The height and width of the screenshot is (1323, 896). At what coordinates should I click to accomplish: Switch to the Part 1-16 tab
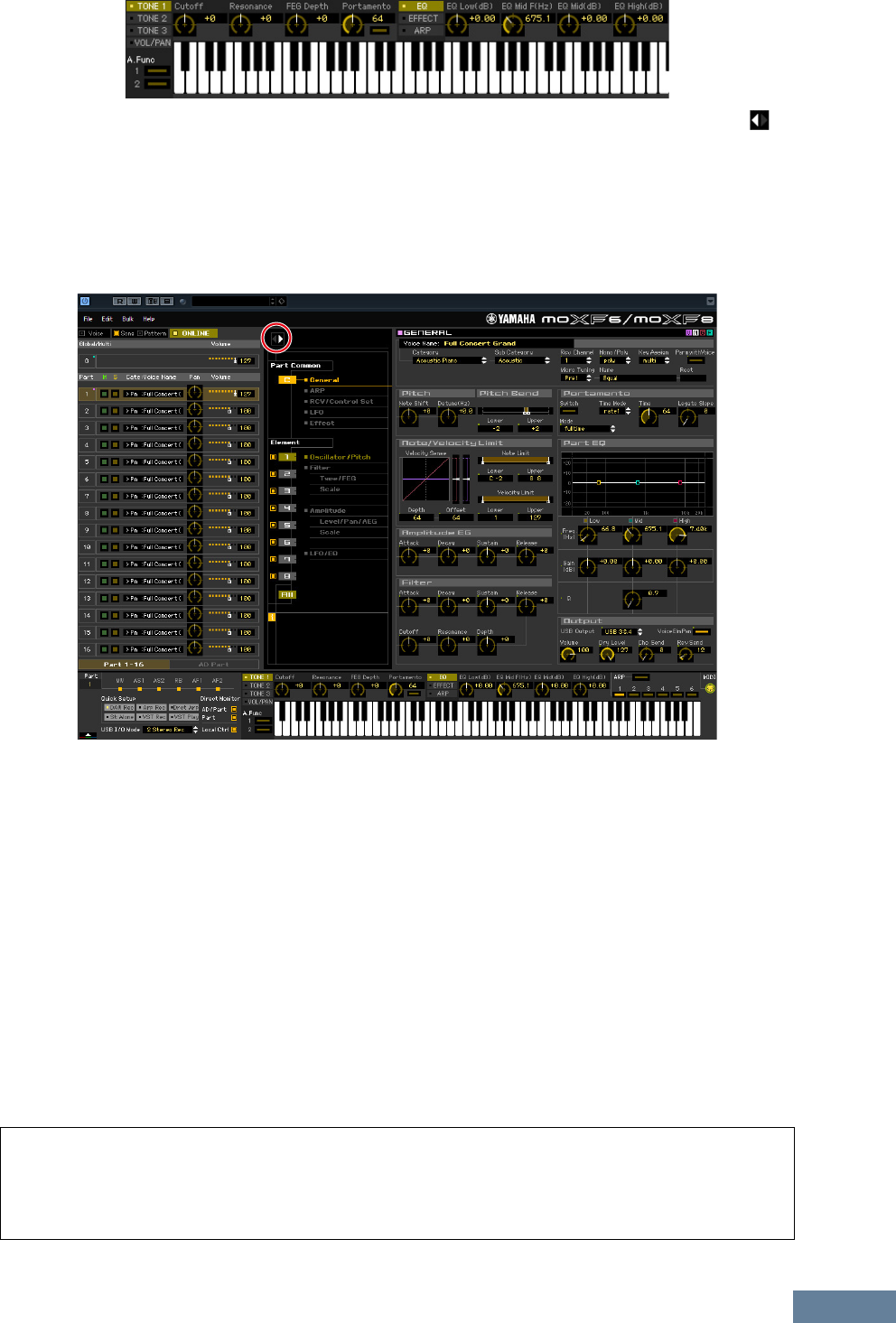tap(124, 665)
